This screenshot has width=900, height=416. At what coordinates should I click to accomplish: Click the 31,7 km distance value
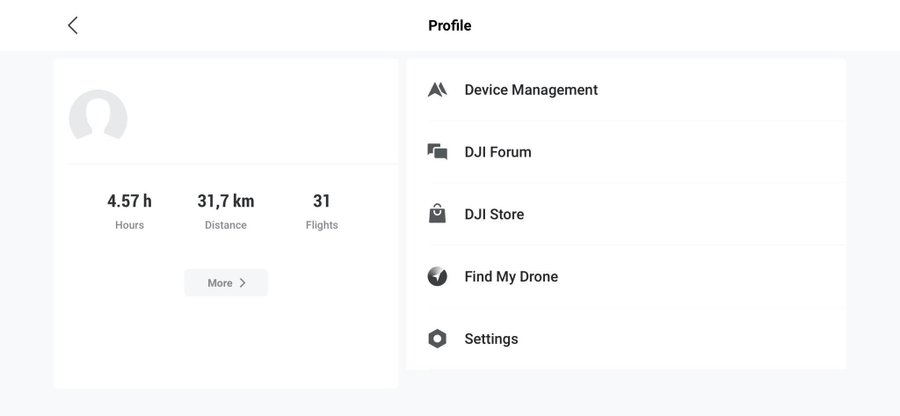tap(226, 201)
